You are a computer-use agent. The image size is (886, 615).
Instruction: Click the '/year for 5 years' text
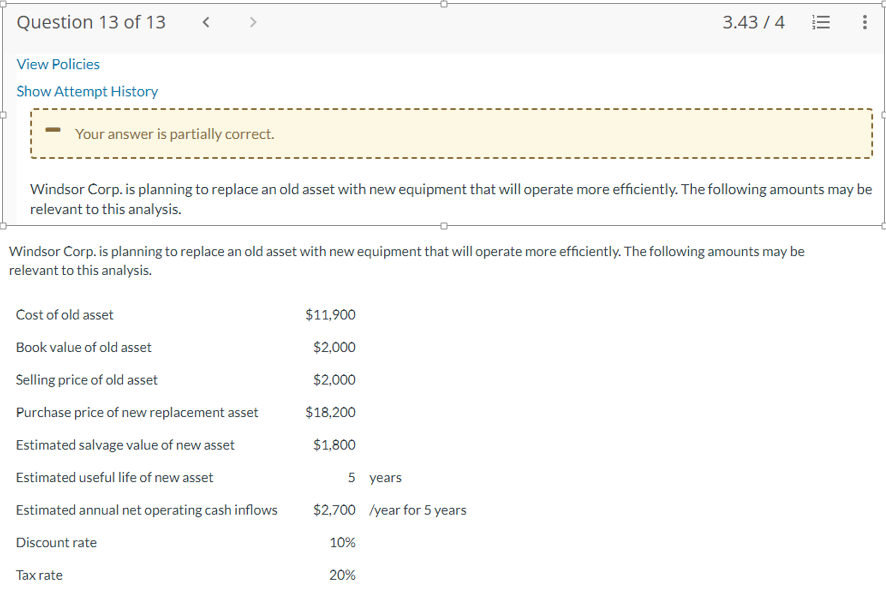tap(418, 510)
